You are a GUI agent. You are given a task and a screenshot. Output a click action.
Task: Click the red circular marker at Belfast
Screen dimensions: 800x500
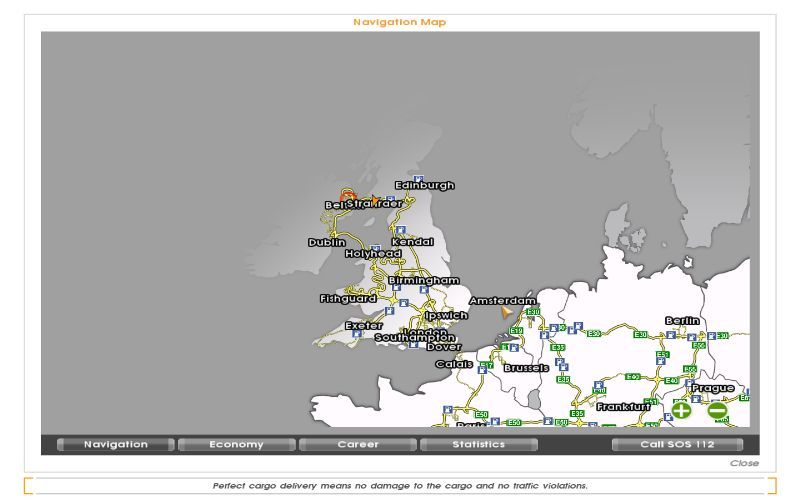pos(348,196)
